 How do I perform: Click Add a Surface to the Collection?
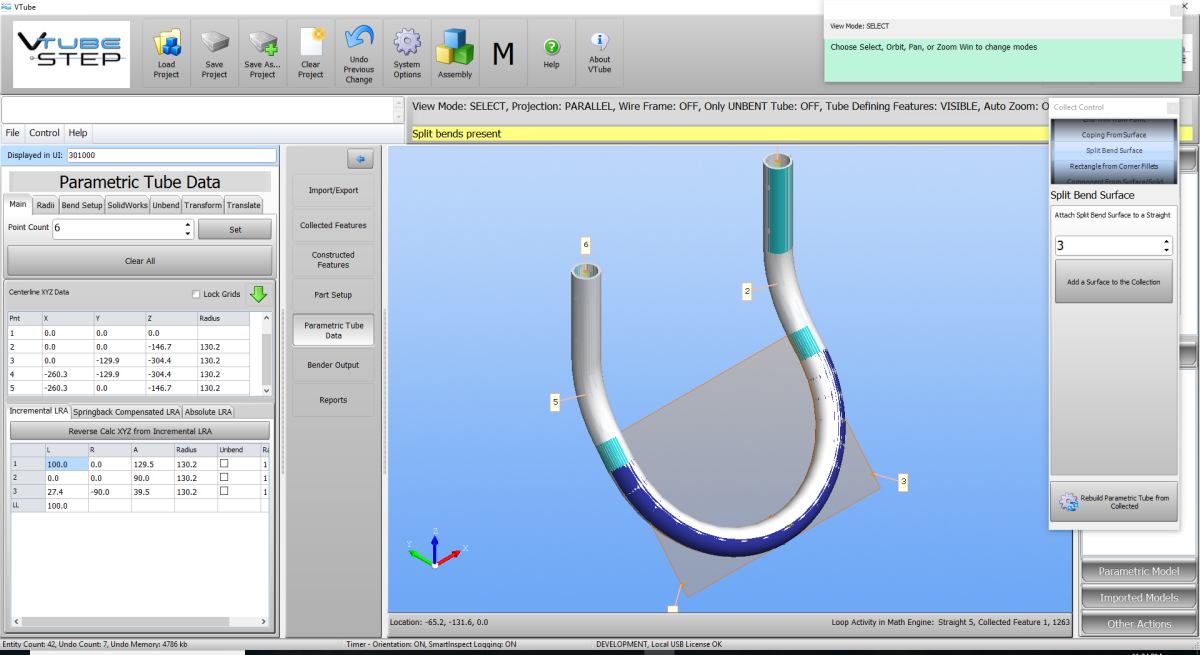pos(1113,282)
